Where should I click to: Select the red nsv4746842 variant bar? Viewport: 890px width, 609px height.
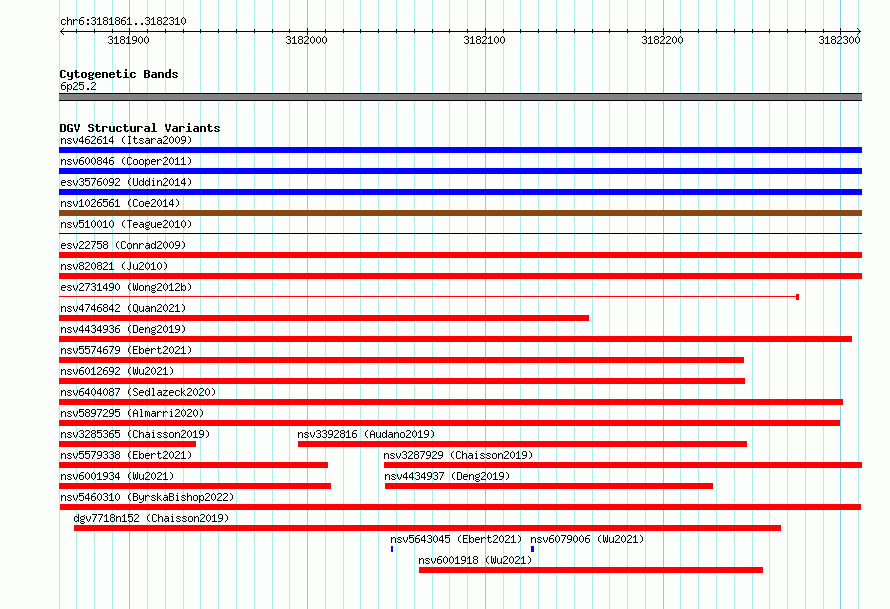(324, 318)
